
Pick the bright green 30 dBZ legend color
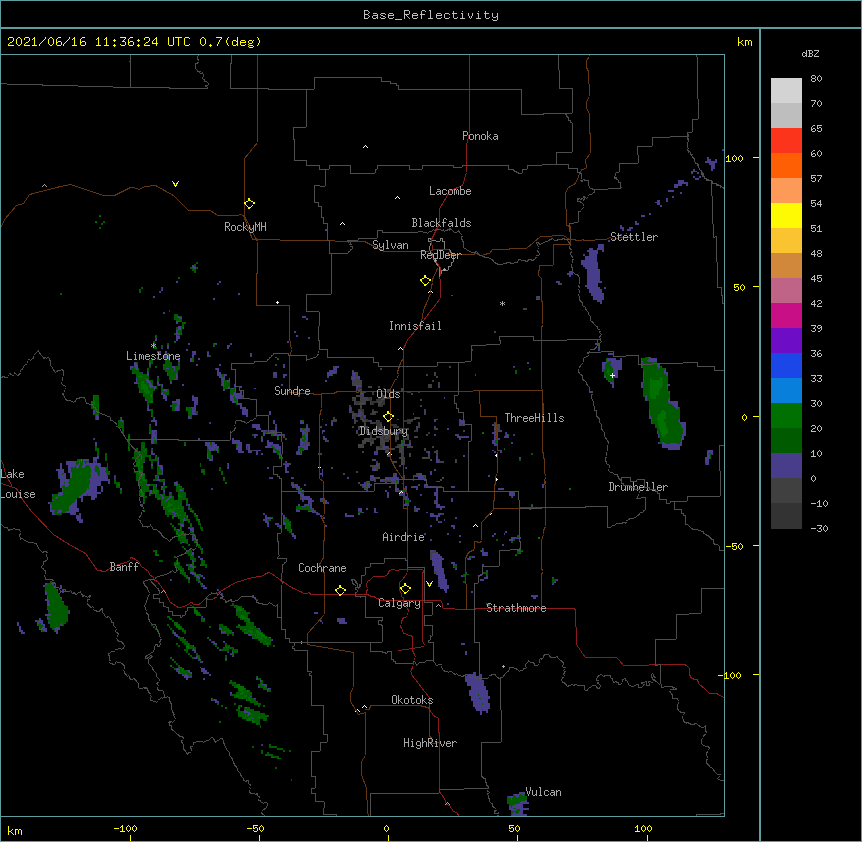(x=786, y=416)
